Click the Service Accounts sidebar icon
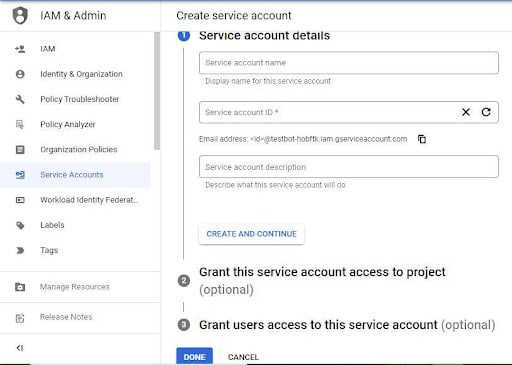512x365 pixels. coord(20,175)
